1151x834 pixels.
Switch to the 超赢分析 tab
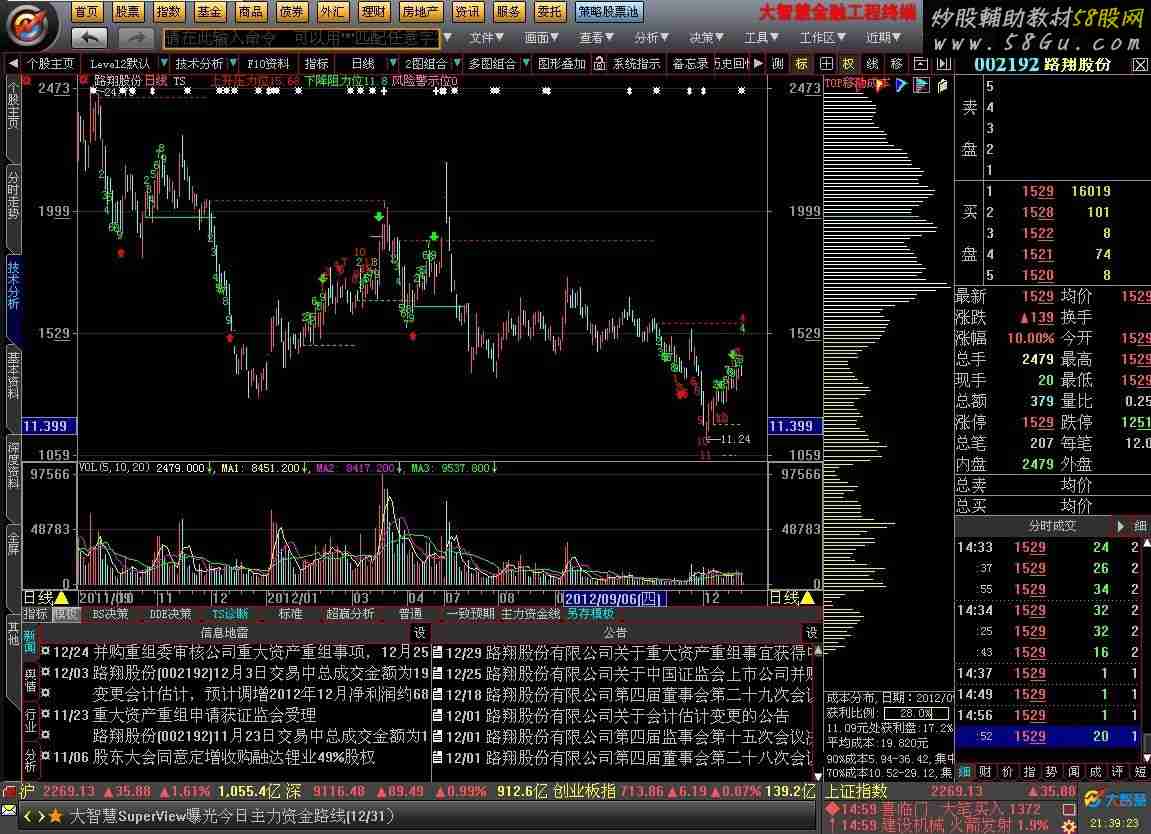(x=349, y=614)
